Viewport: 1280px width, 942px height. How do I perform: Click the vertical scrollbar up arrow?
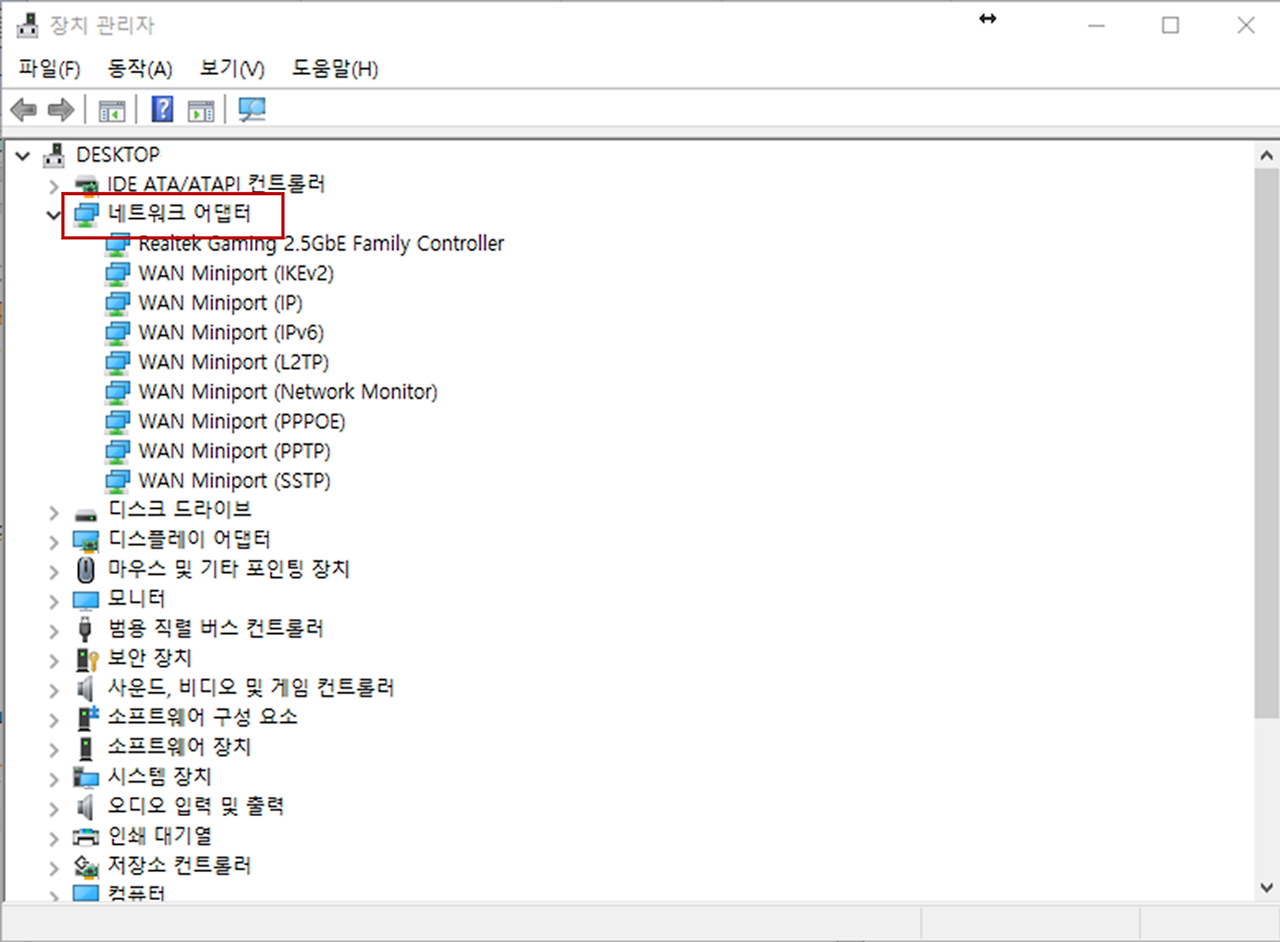[1266, 156]
